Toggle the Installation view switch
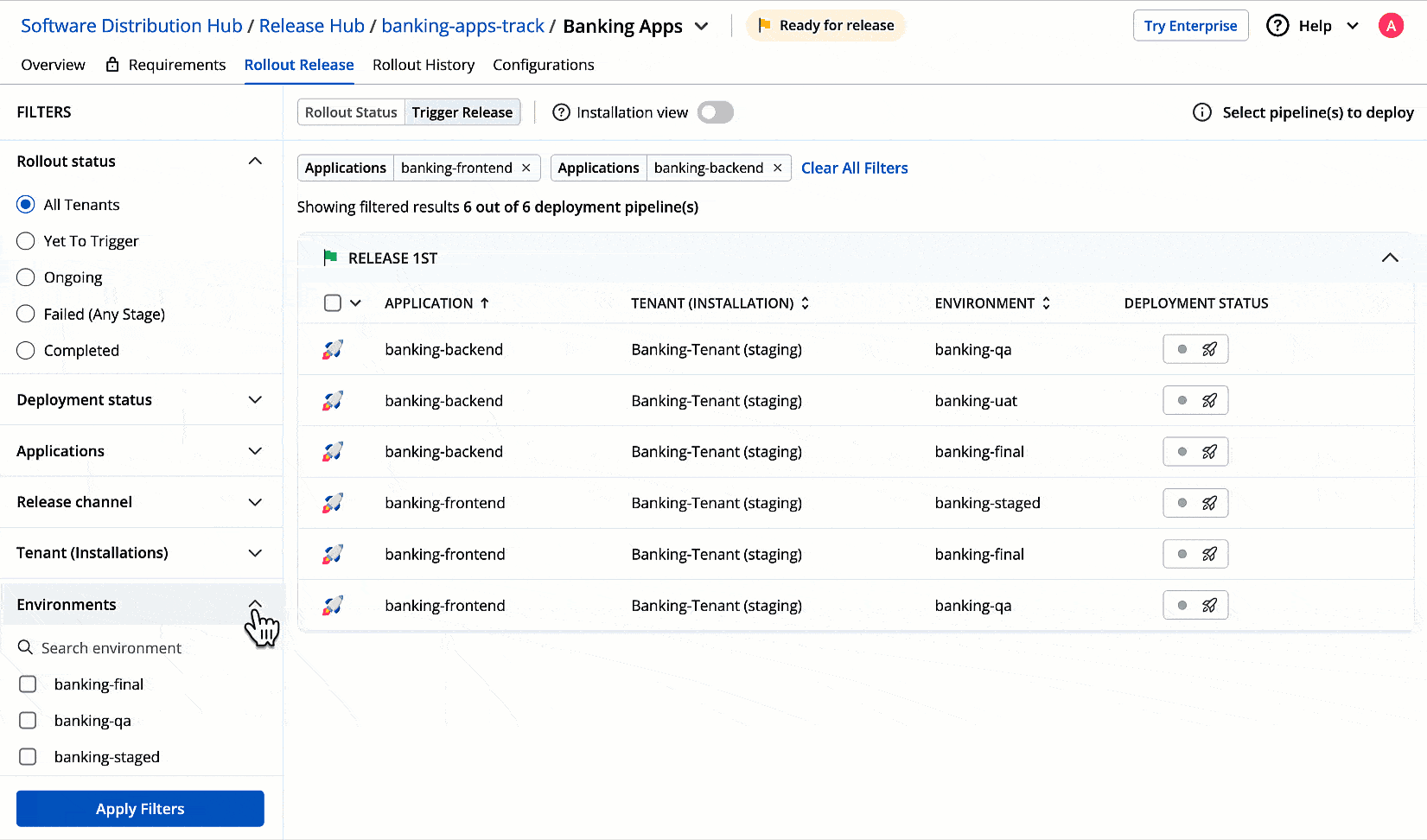 (715, 112)
